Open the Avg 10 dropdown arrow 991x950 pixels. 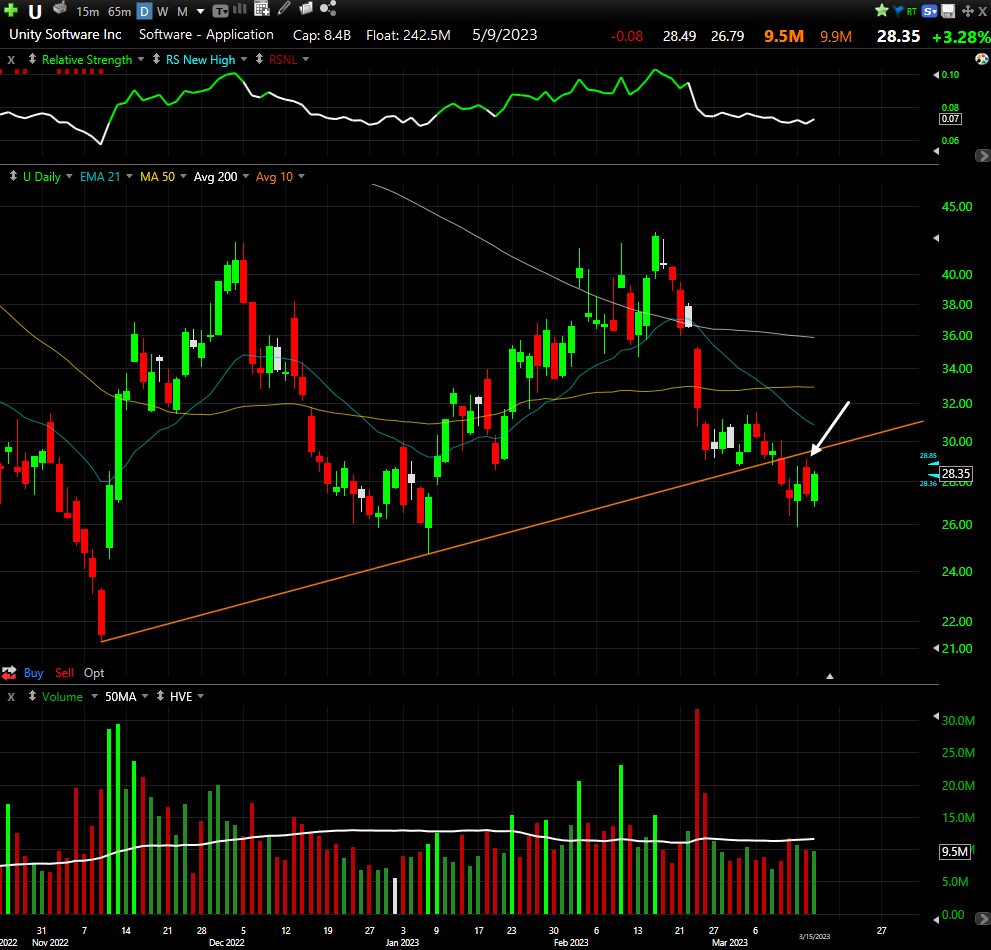[301, 176]
